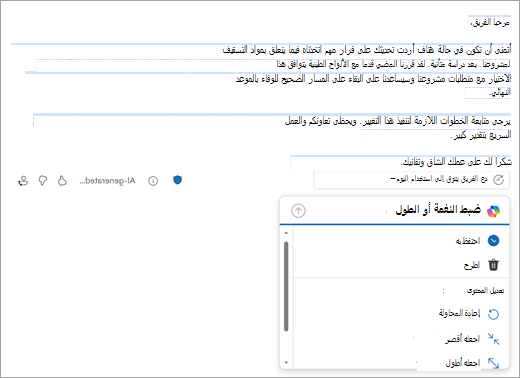This screenshot has height=378, width=520.
Task: Open the info icon beside AI-generated label
Action: 153,181
